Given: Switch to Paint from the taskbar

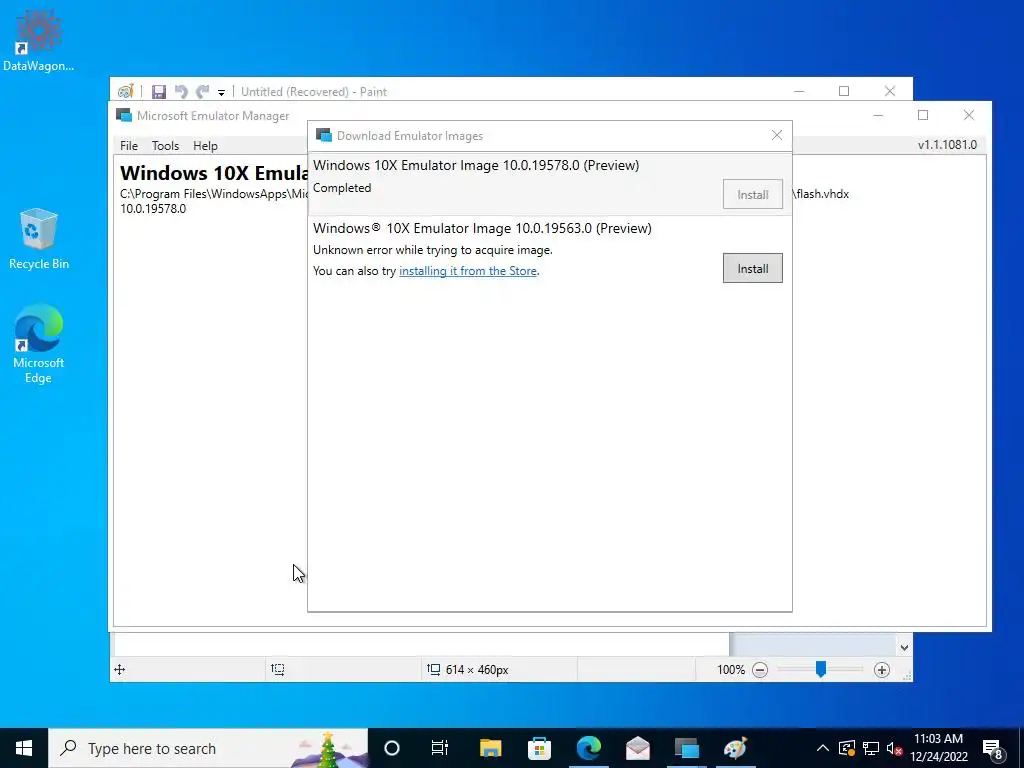Looking at the screenshot, I should coord(735,748).
